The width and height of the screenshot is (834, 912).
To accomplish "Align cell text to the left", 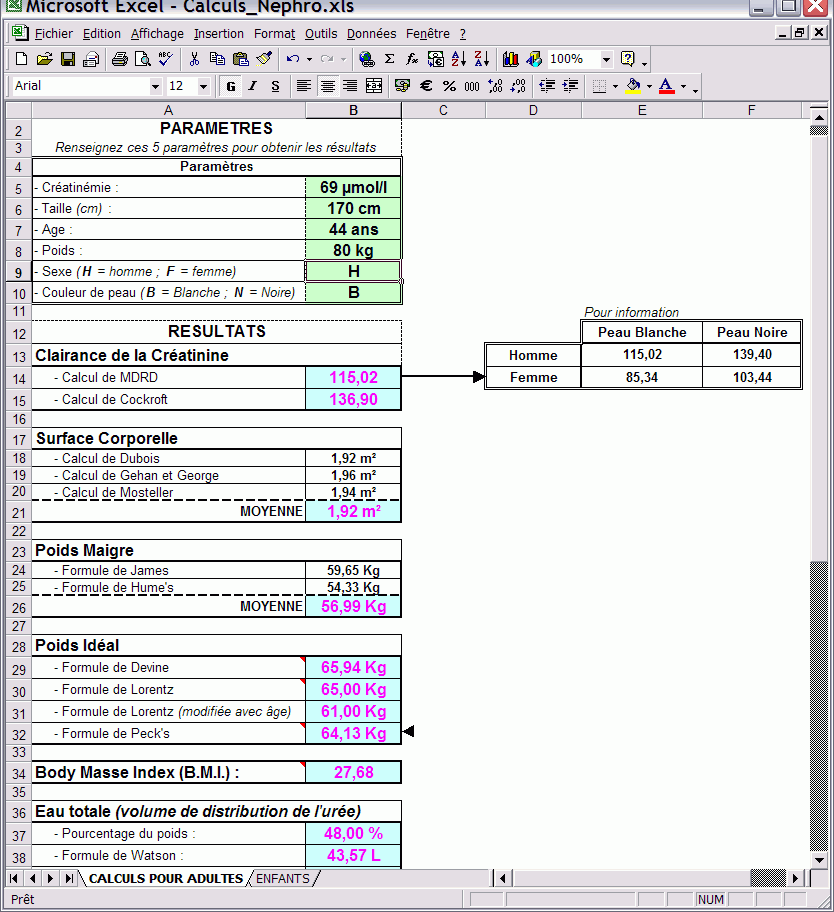I will tap(303, 86).
